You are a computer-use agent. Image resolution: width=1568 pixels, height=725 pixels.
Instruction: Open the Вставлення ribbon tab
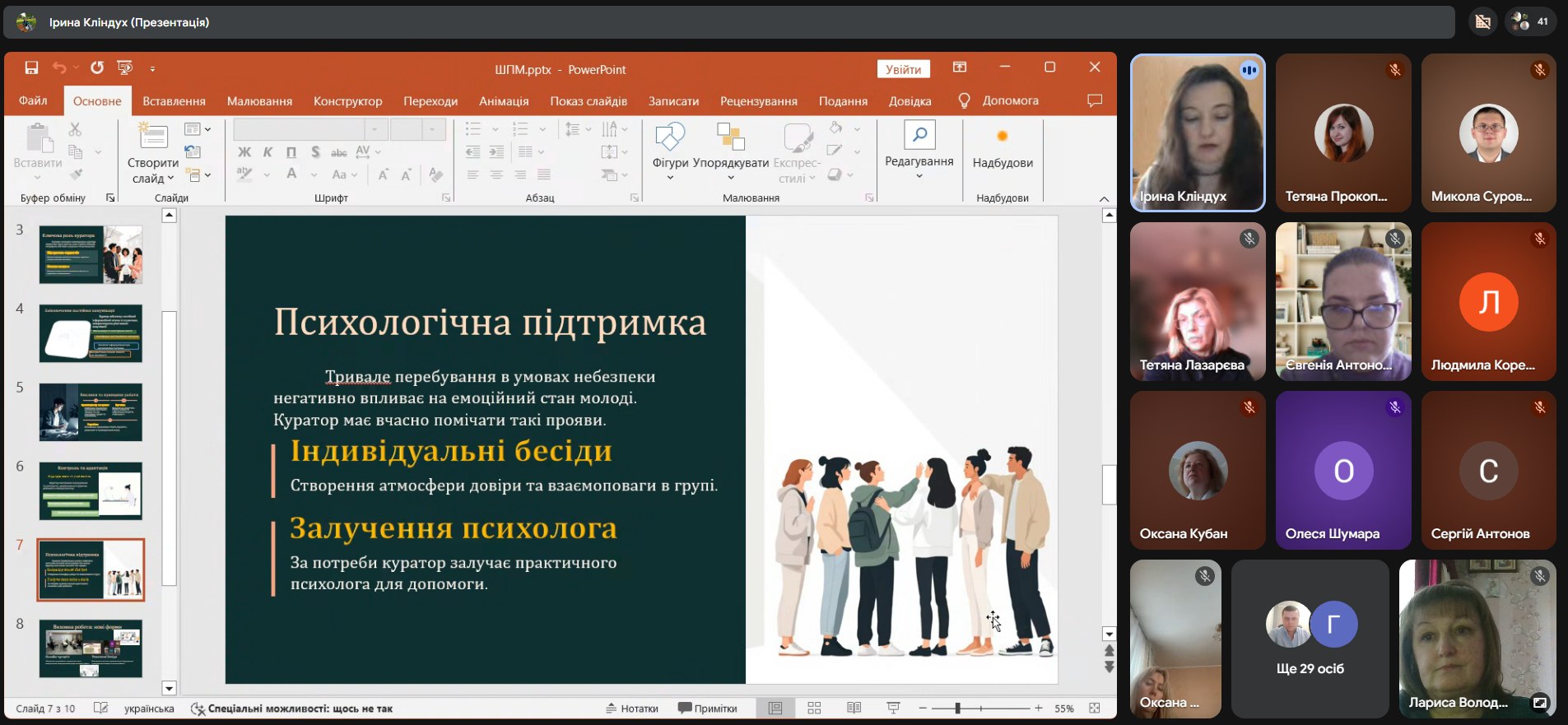tap(174, 101)
